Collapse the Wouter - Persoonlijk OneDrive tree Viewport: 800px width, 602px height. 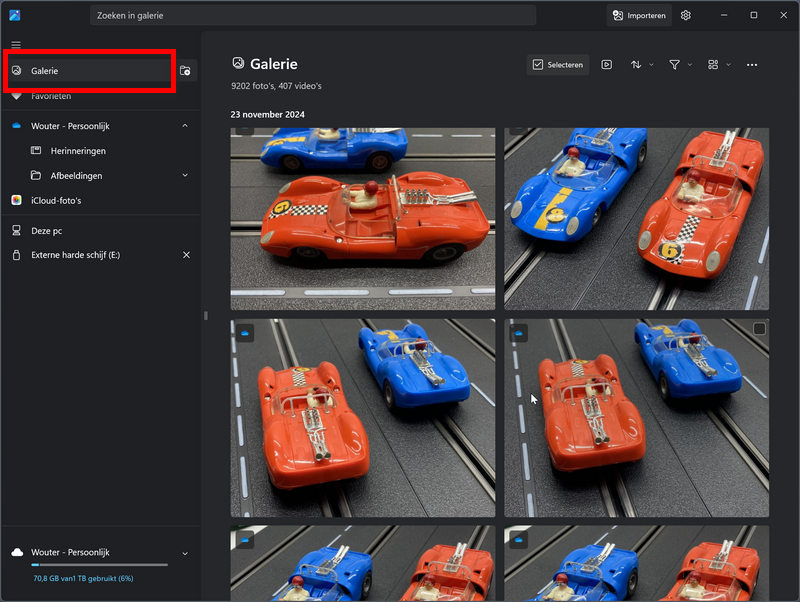[185, 126]
